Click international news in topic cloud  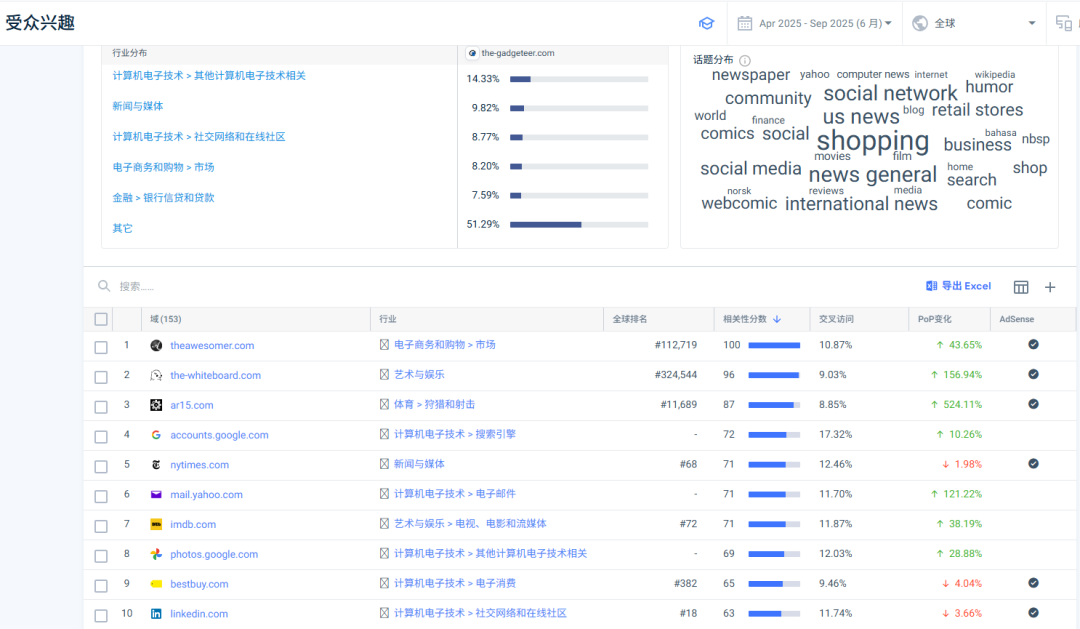(x=861, y=204)
